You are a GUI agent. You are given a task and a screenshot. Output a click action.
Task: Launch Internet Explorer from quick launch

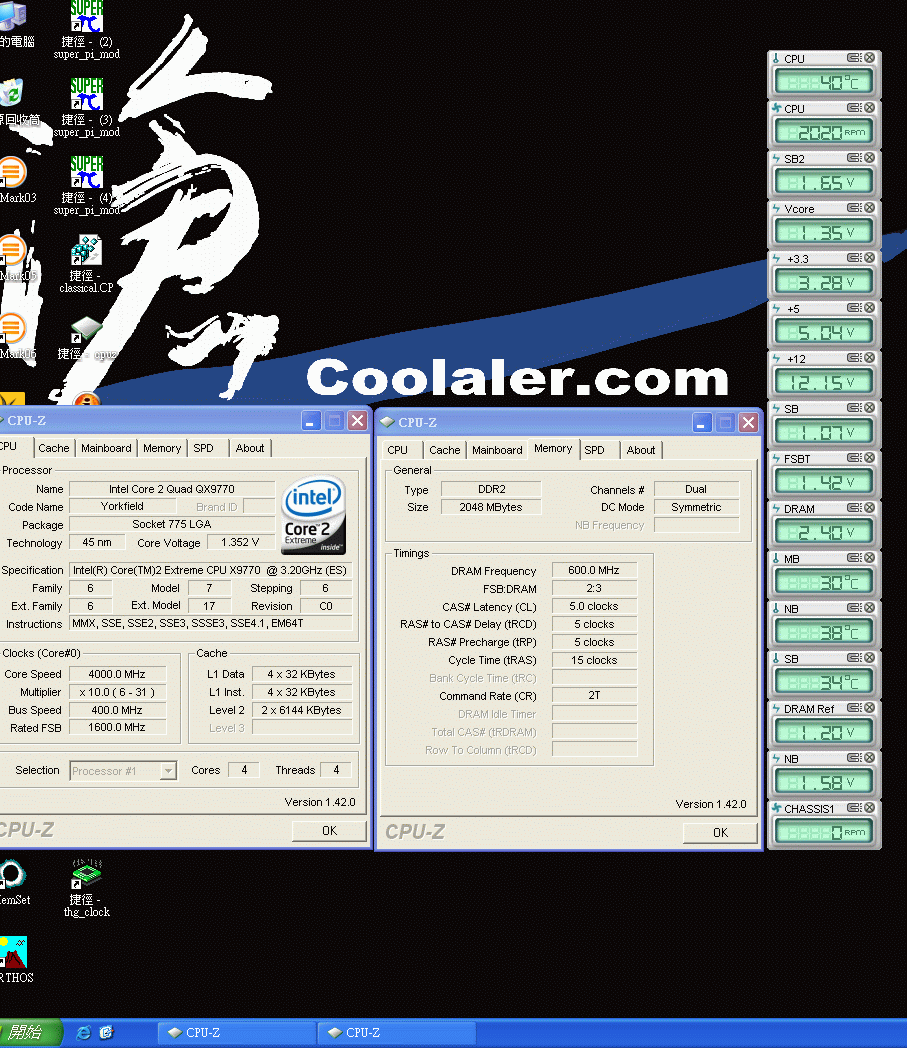(x=84, y=1033)
